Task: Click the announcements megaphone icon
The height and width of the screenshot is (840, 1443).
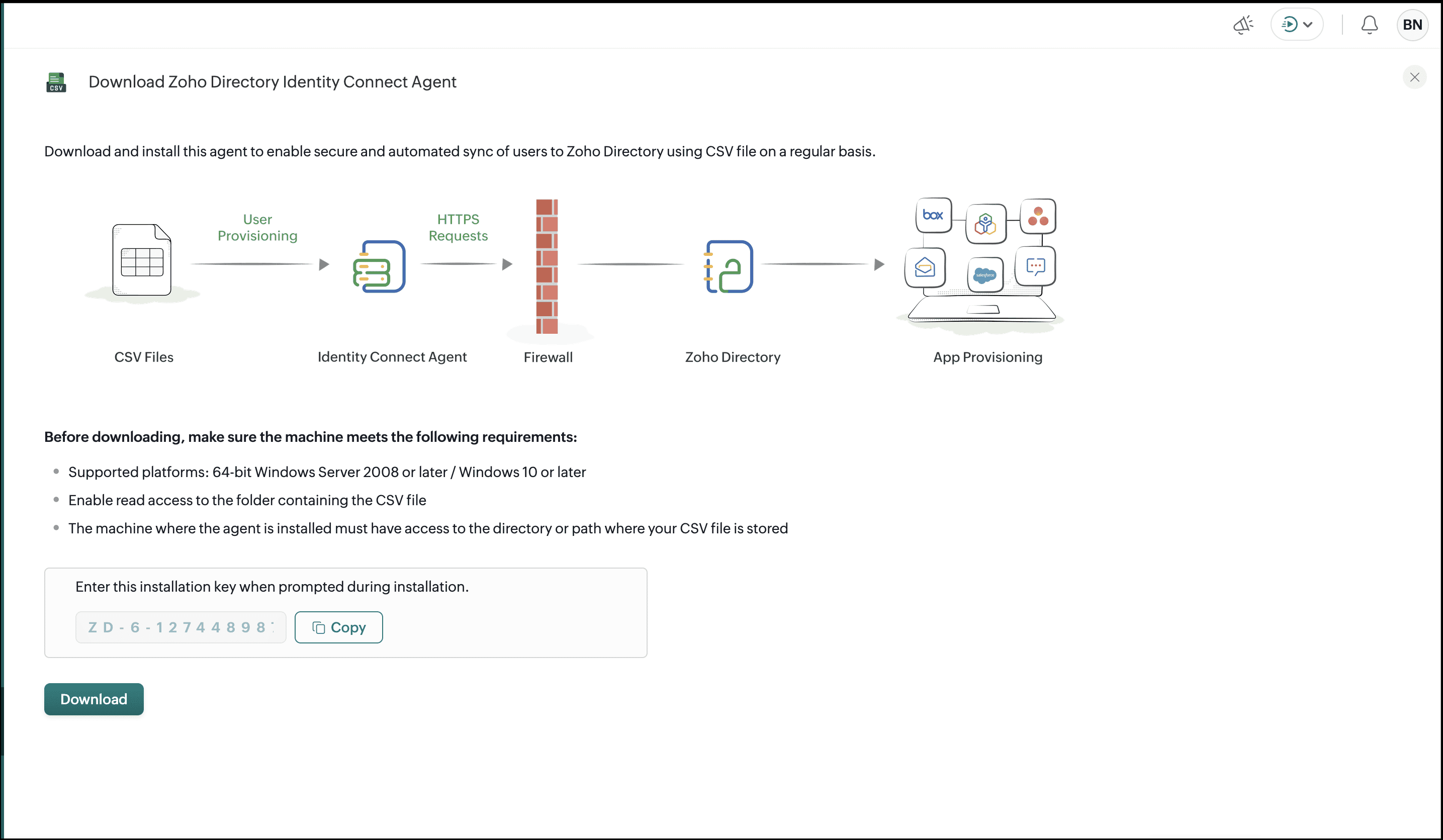Action: click(x=1242, y=25)
